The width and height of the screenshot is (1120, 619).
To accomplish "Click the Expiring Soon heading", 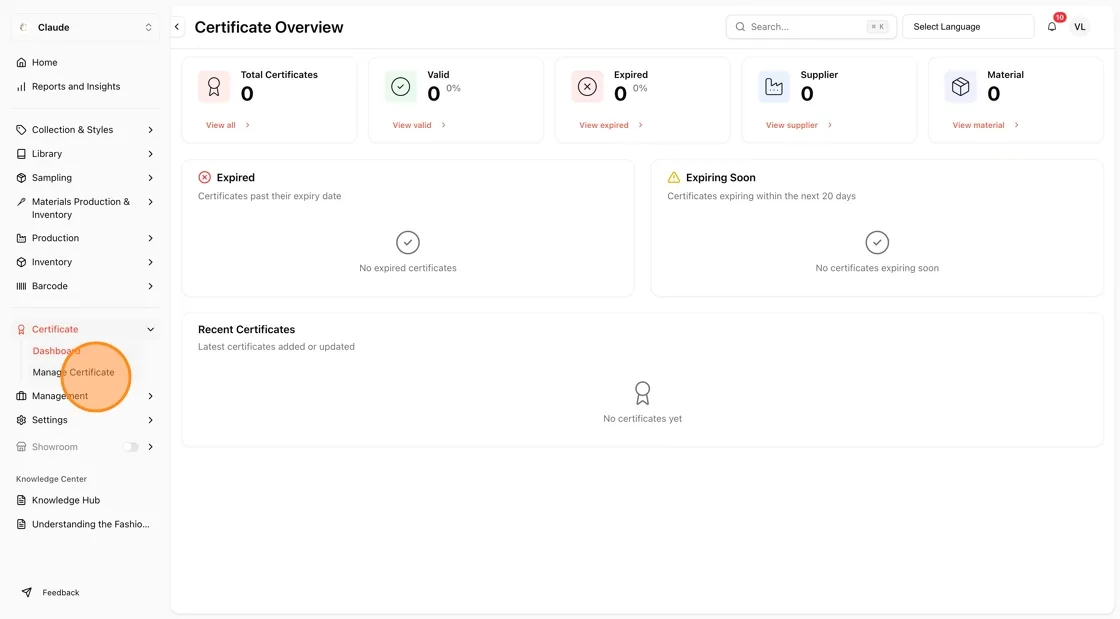I will (721, 178).
